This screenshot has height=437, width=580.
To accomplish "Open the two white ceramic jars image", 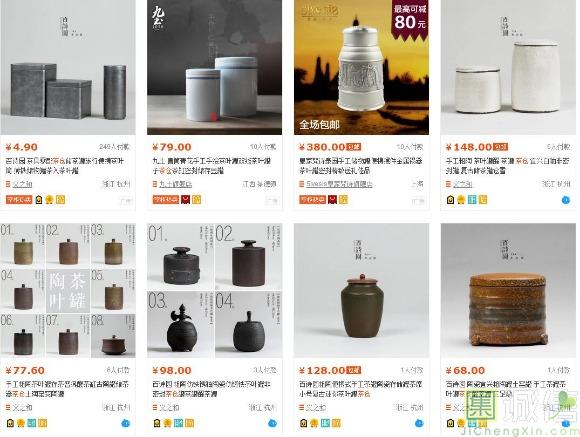I will coord(508,67).
